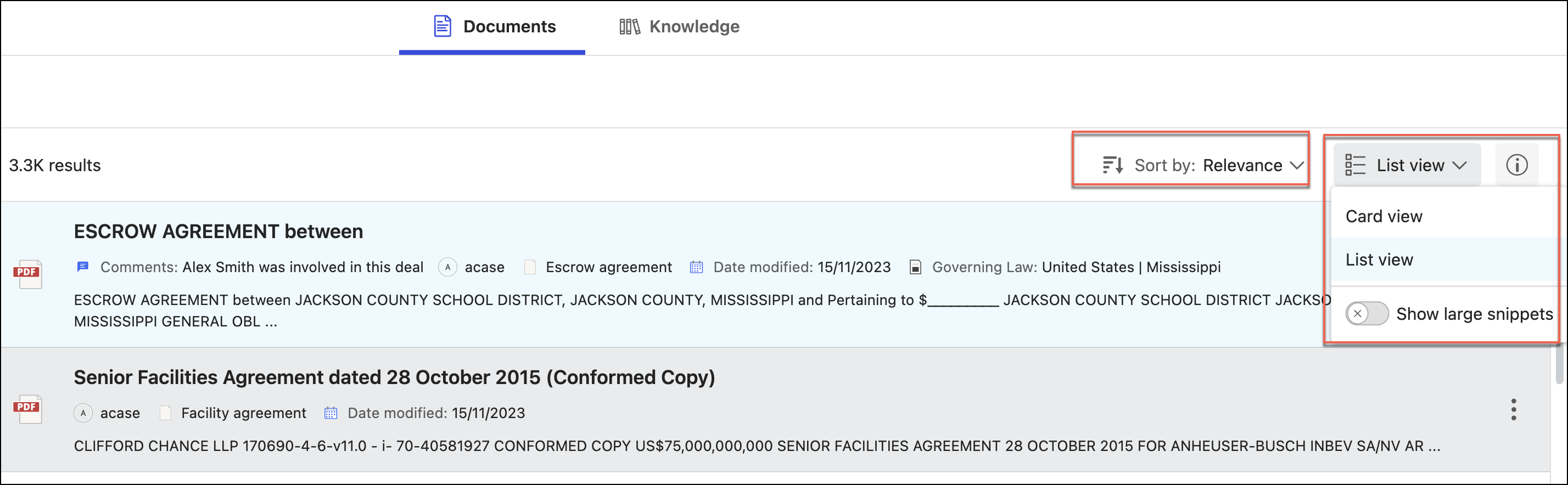Viewport: 1568px width, 485px height.
Task: Click the PDF icon of Senior Facilities Agreement
Action: coord(27,408)
